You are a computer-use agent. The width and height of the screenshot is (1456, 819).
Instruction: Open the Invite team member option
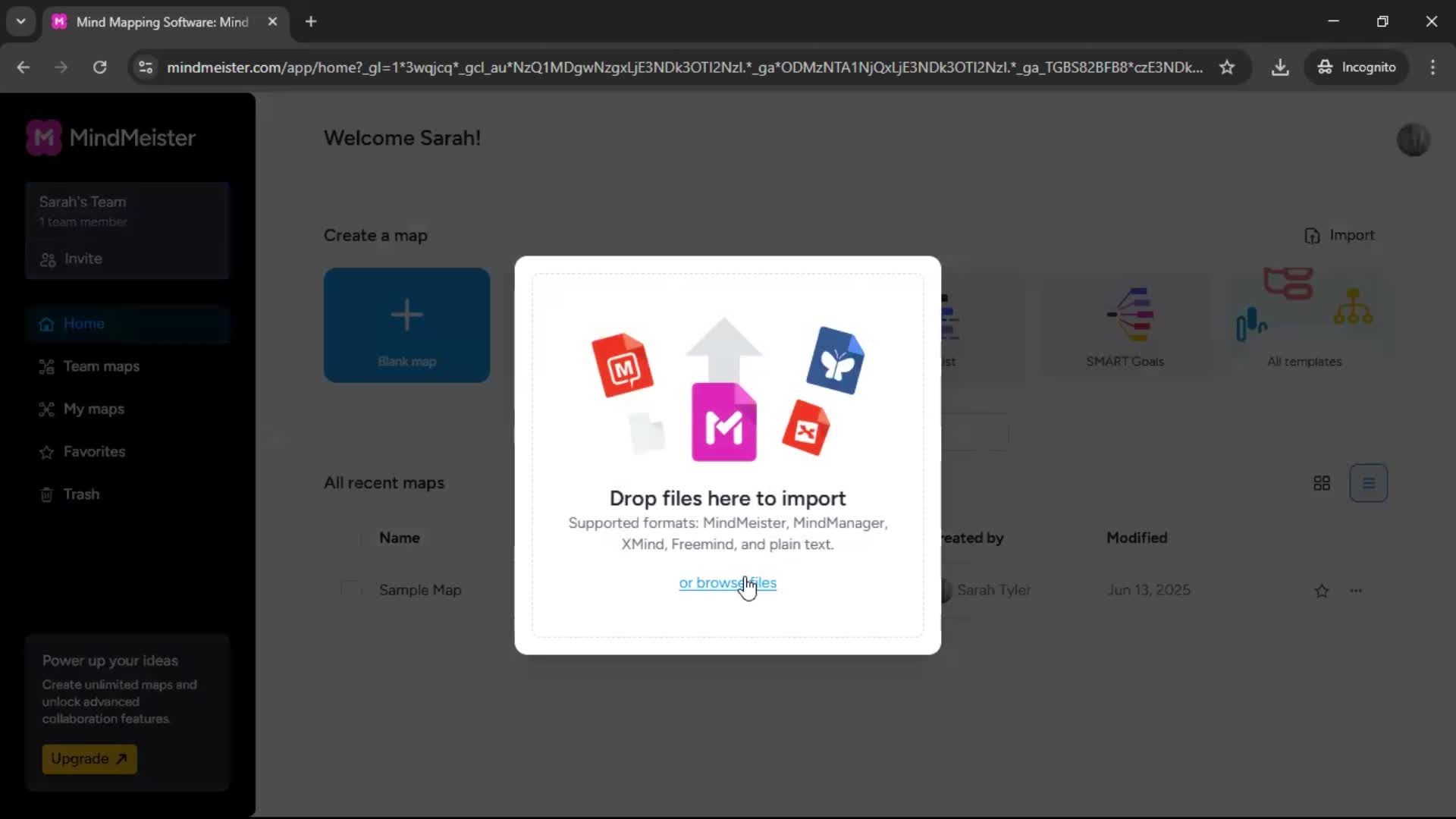pos(71,259)
